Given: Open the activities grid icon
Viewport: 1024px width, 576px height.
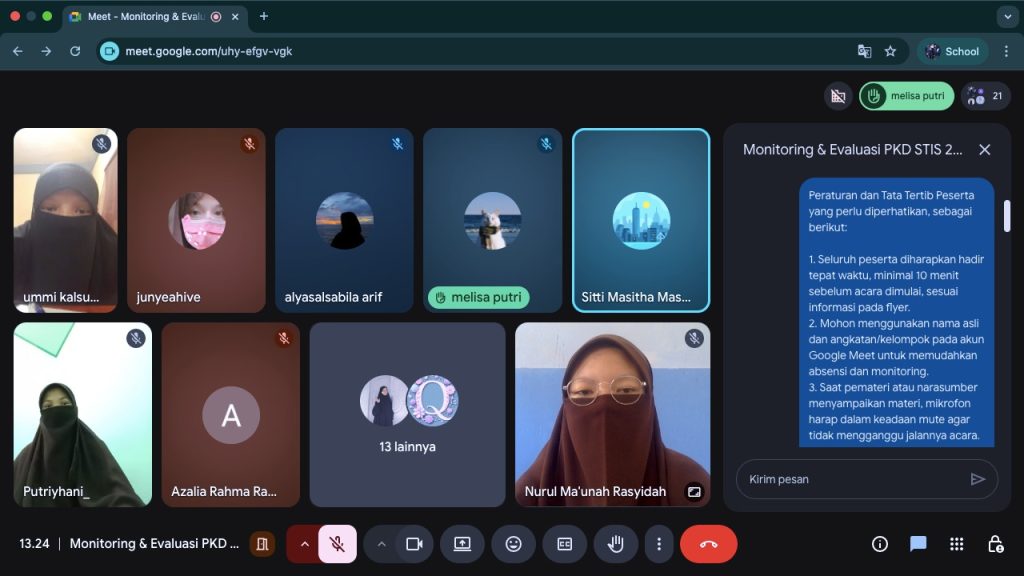Looking at the screenshot, I should (957, 544).
